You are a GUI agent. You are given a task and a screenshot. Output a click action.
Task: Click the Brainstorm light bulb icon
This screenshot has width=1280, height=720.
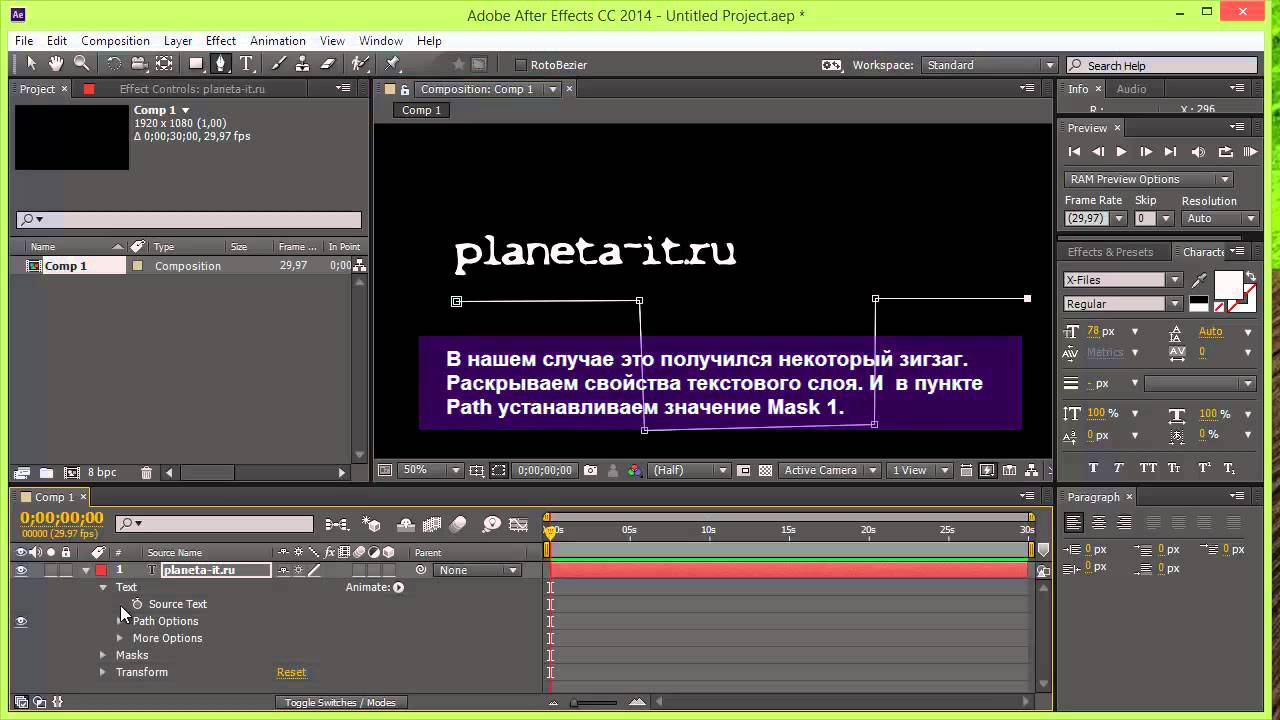pos(491,524)
